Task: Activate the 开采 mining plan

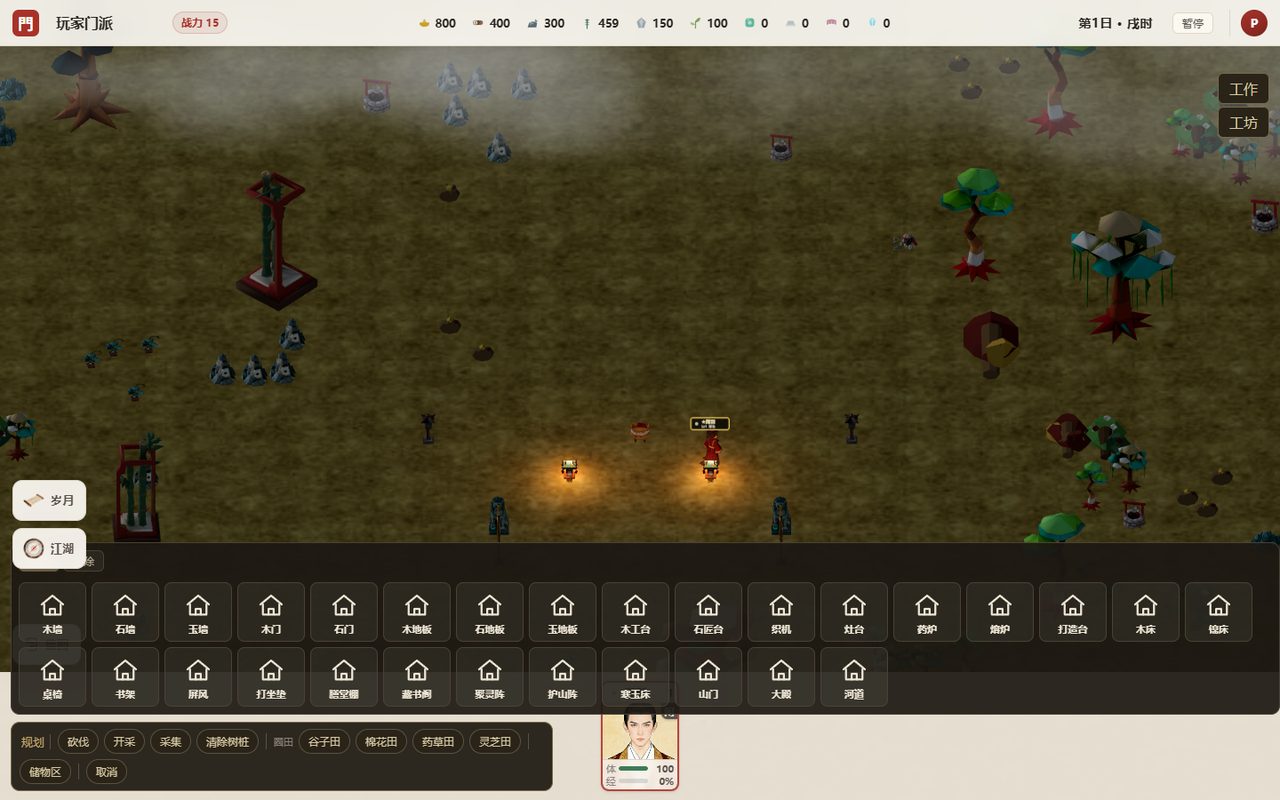Action: [x=124, y=742]
